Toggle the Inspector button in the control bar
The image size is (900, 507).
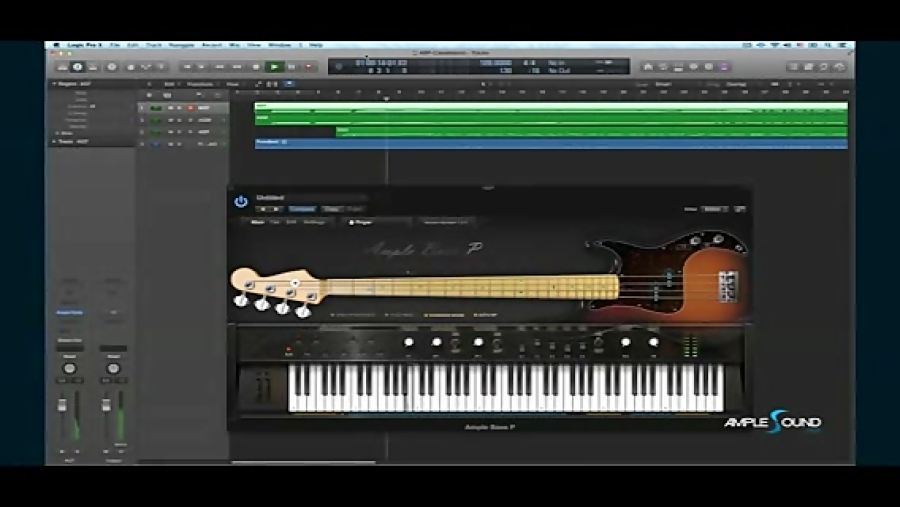[x=77, y=67]
